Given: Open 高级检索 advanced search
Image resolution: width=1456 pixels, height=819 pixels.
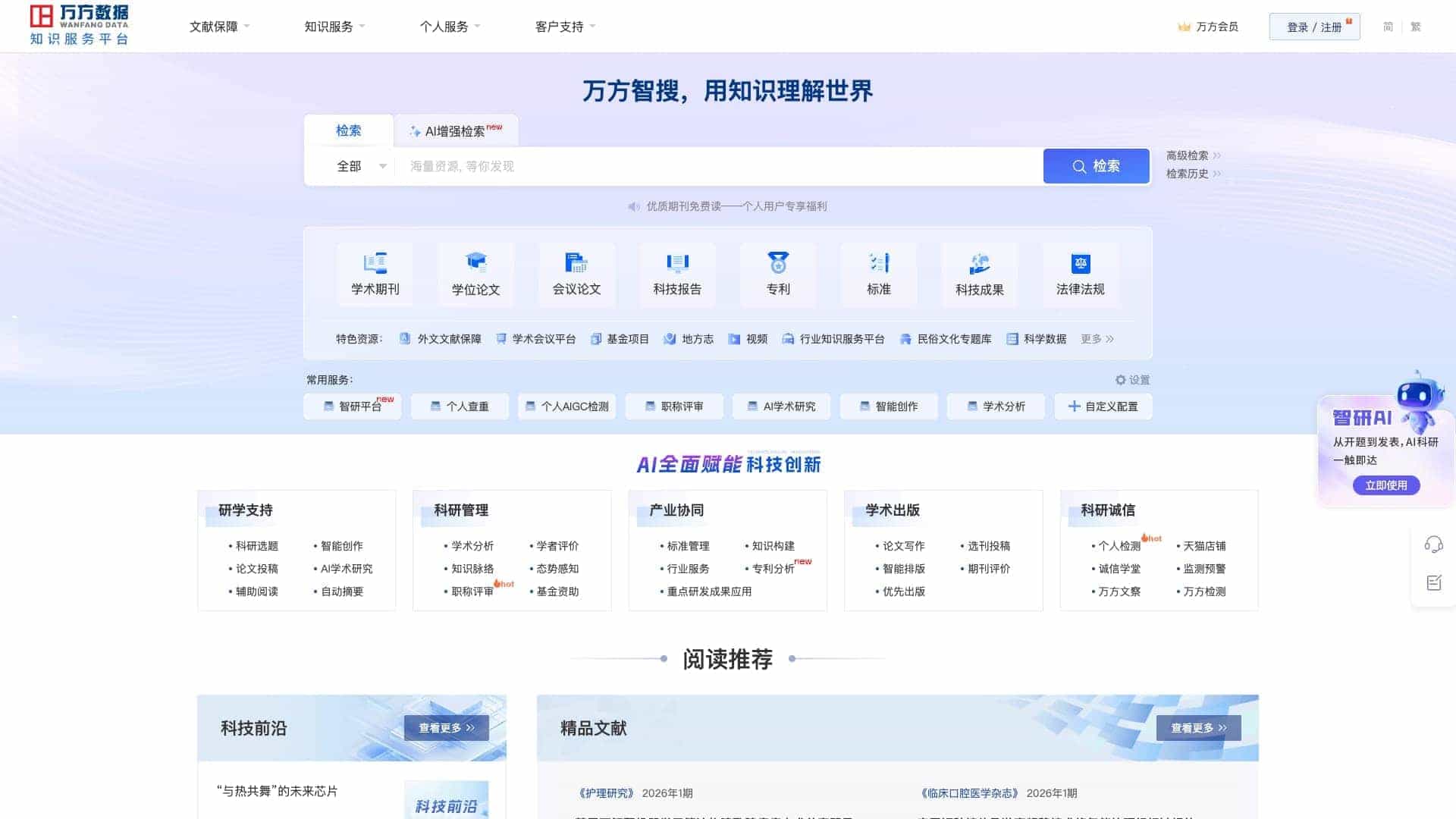Looking at the screenshot, I should click(1193, 155).
